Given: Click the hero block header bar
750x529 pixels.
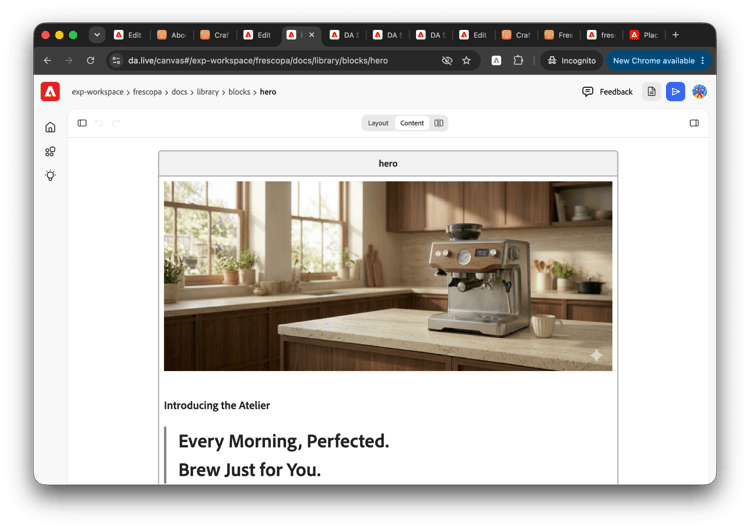Looking at the screenshot, I should [x=388, y=164].
